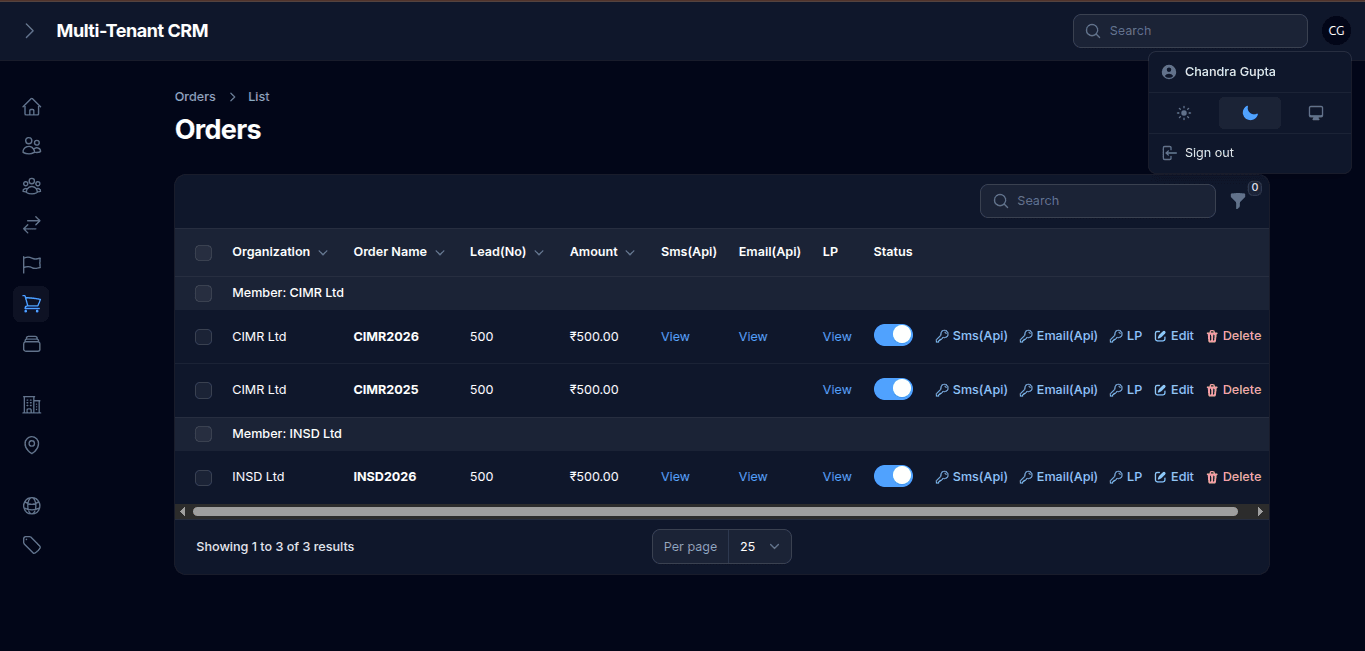Choose the system theme monitor icon
This screenshot has height=651, width=1365.
tap(1316, 113)
